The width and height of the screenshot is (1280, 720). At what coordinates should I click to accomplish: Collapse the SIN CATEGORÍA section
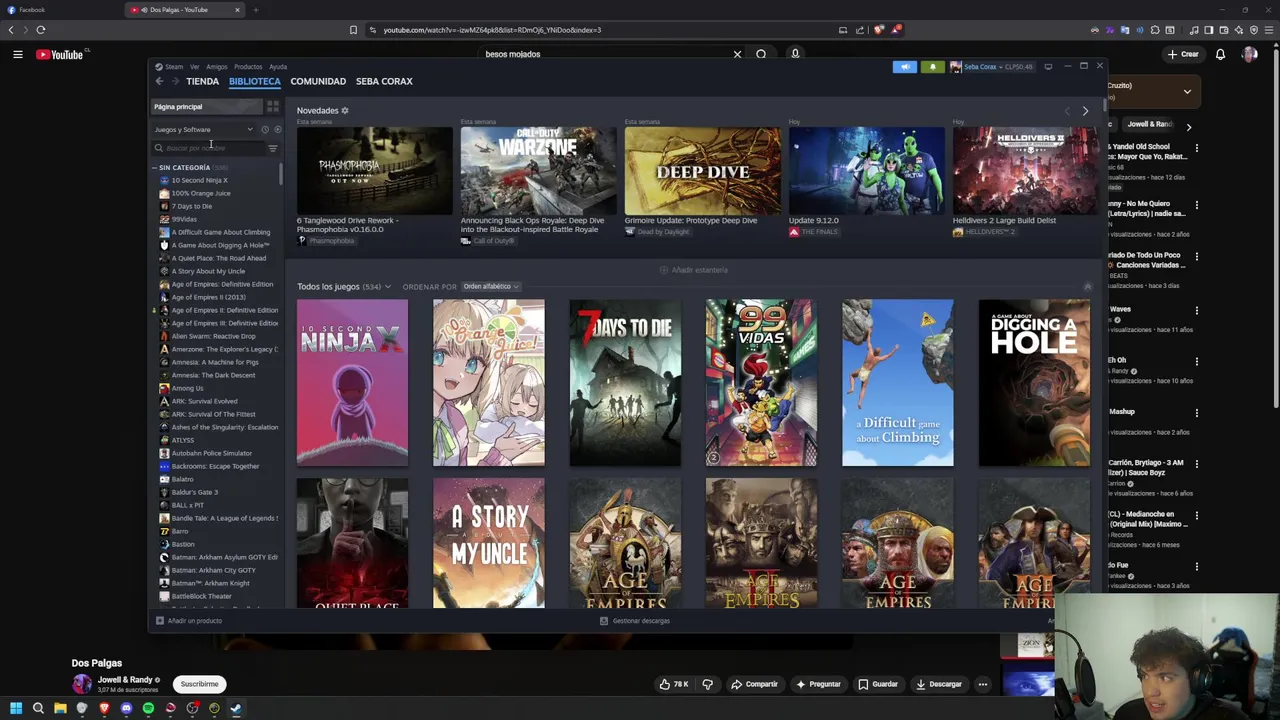[x=155, y=168]
